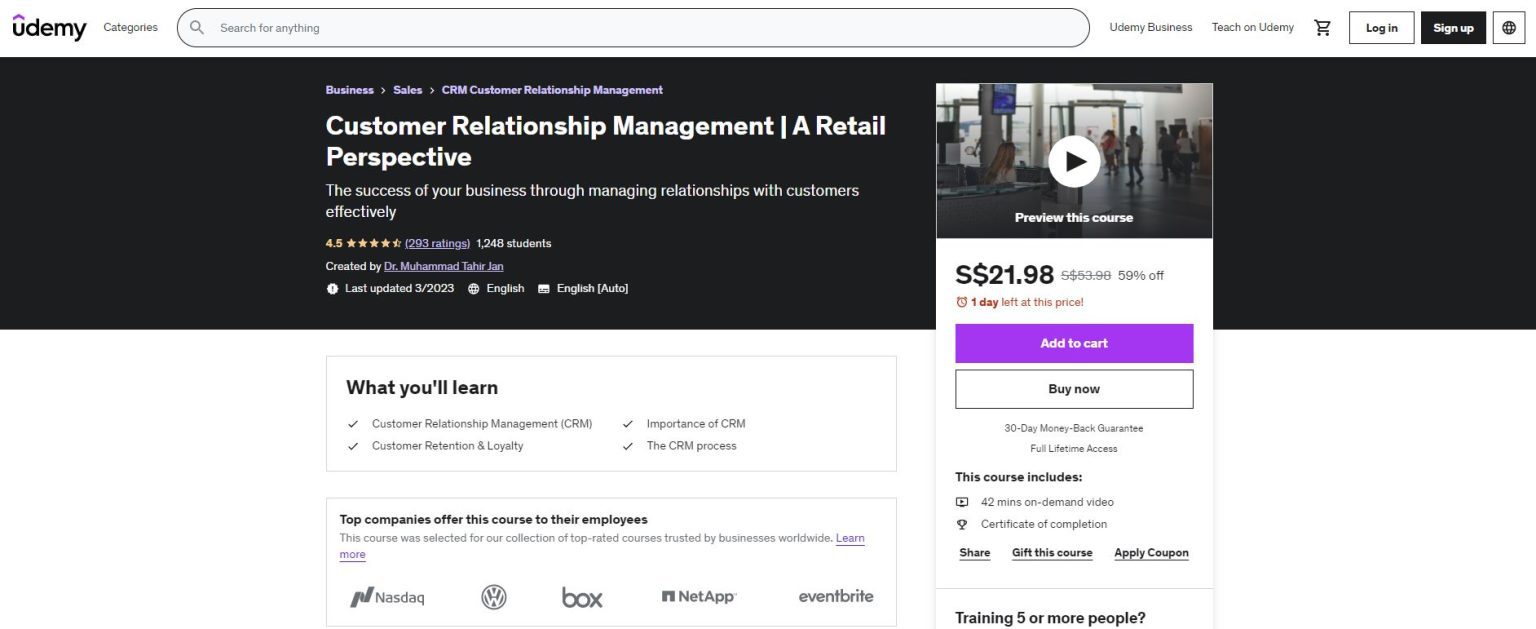1536x629 pixels.
Task: Add the course to cart
Action: pyautogui.click(x=1073, y=342)
